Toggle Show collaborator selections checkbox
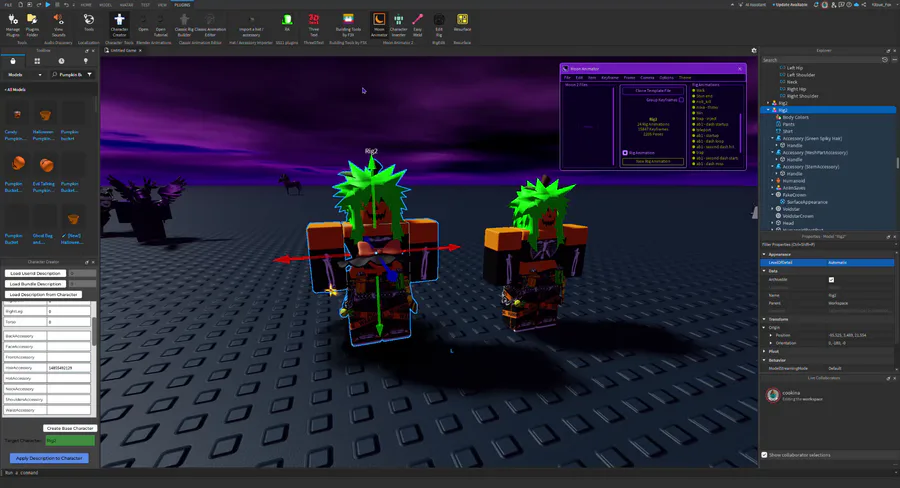Viewport: 900px width, 488px height. 764,455
